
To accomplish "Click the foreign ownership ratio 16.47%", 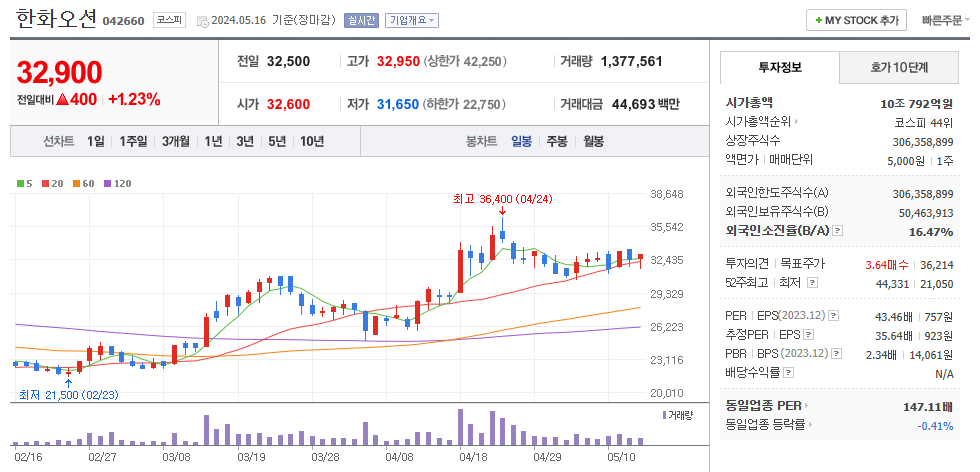I will tap(931, 232).
